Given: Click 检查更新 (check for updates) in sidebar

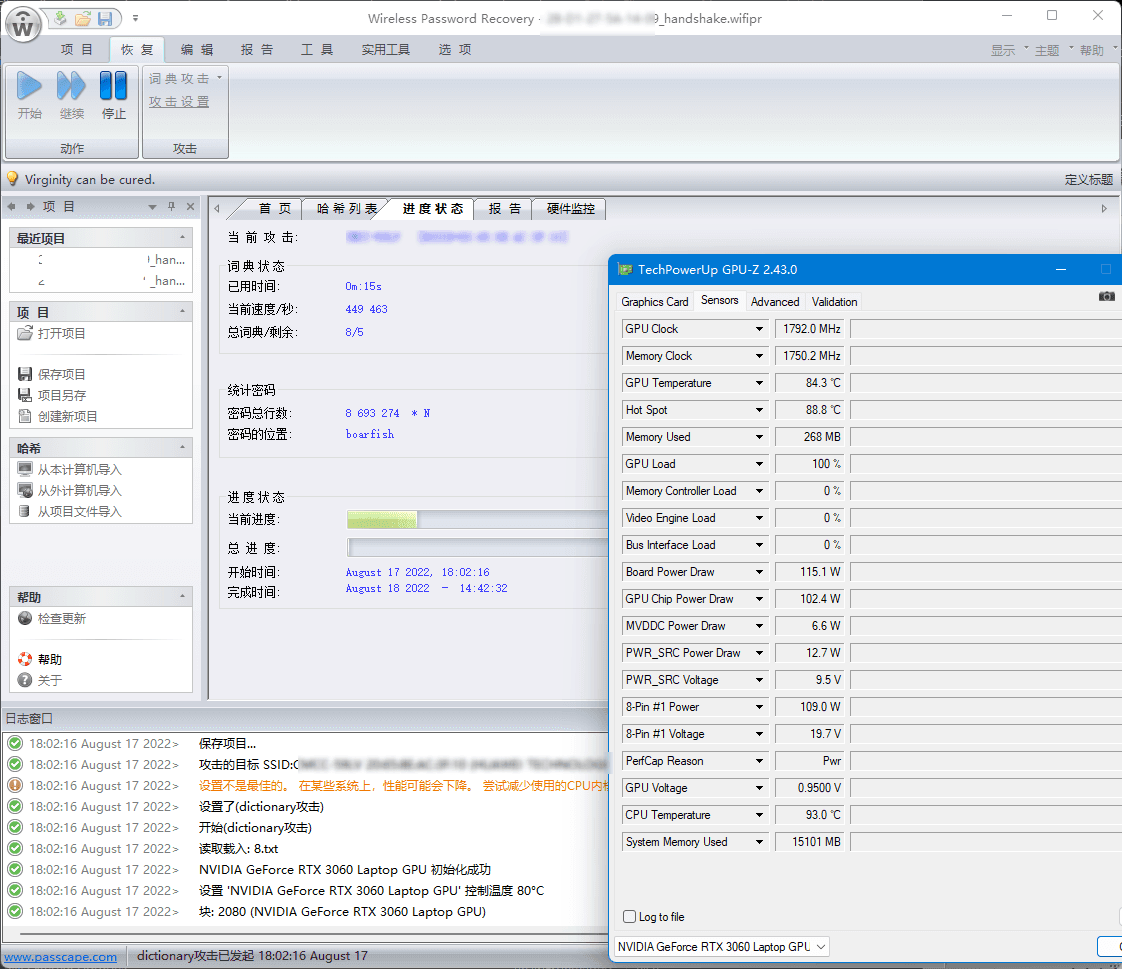Looking at the screenshot, I should tap(52, 618).
